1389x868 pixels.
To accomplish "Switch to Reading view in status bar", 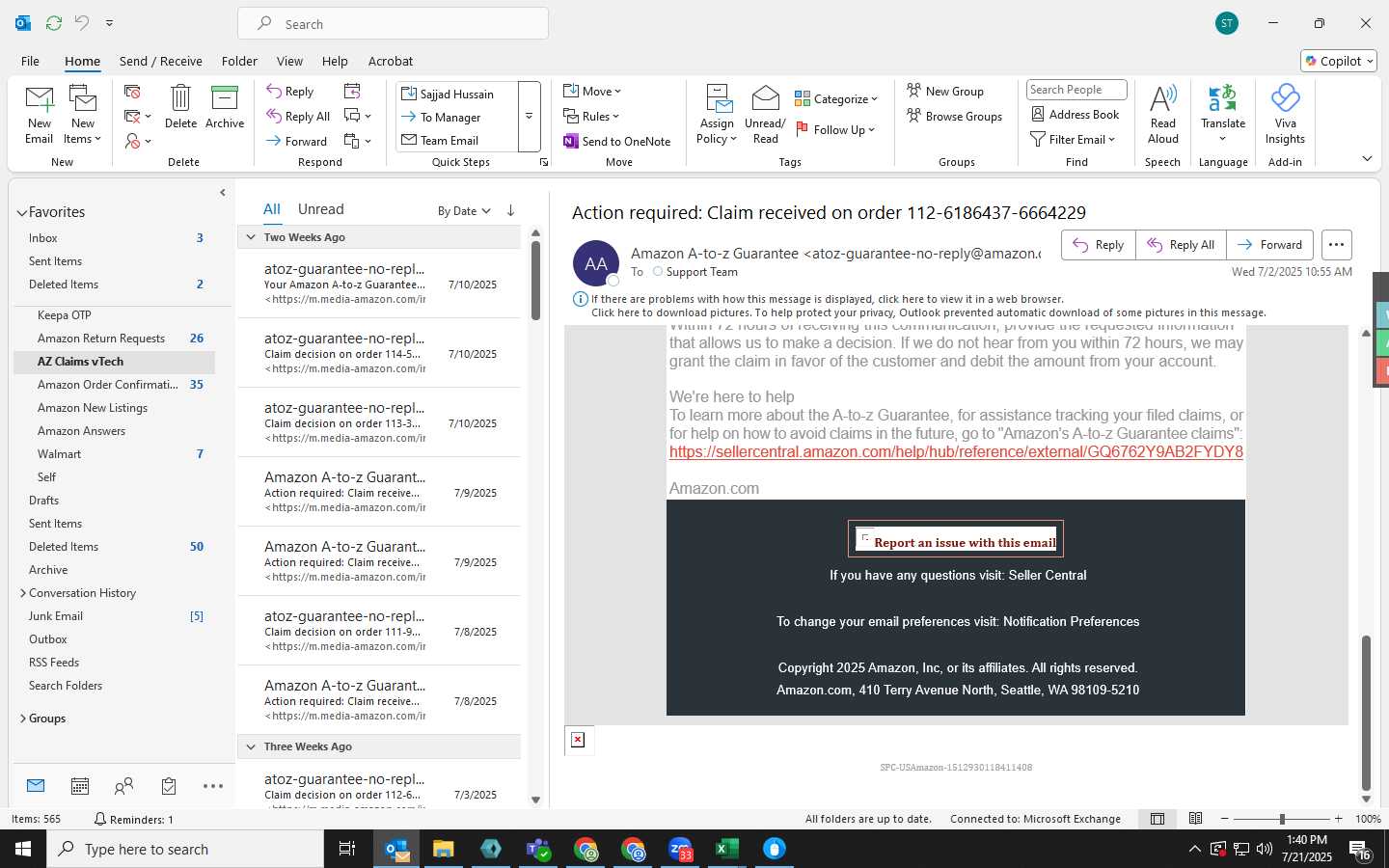I will coord(1195,819).
